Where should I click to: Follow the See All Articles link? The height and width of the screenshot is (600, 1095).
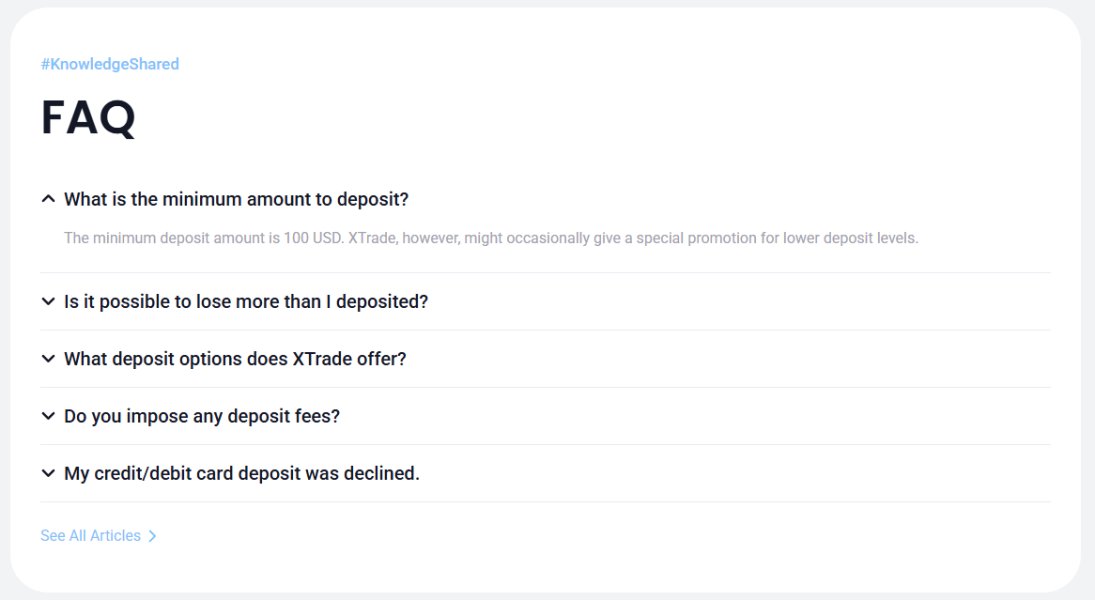pyautogui.click(x=91, y=536)
